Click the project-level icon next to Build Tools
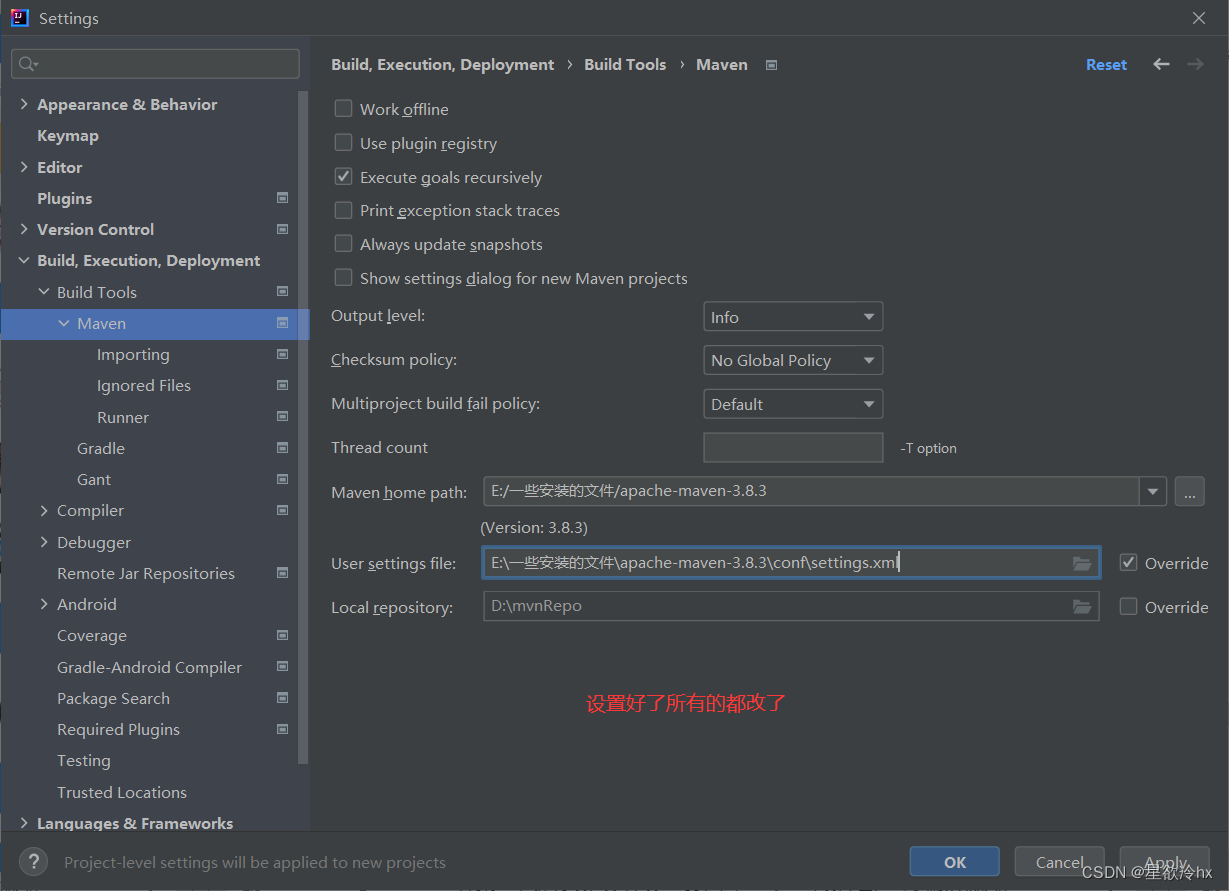The height and width of the screenshot is (891, 1229). 282,292
